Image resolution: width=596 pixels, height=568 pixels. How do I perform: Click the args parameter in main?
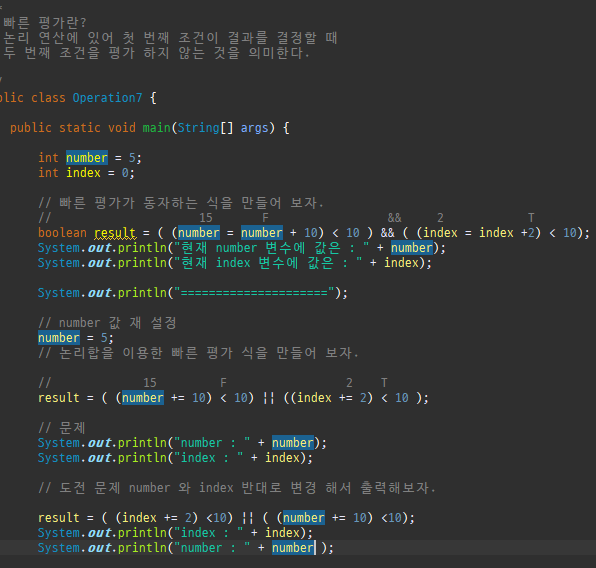tap(254, 128)
